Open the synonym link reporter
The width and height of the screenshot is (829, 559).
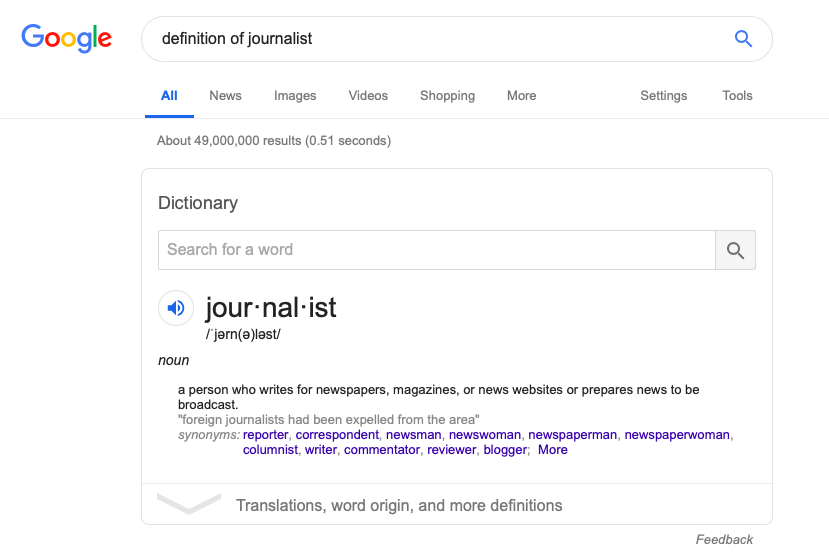coord(265,435)
